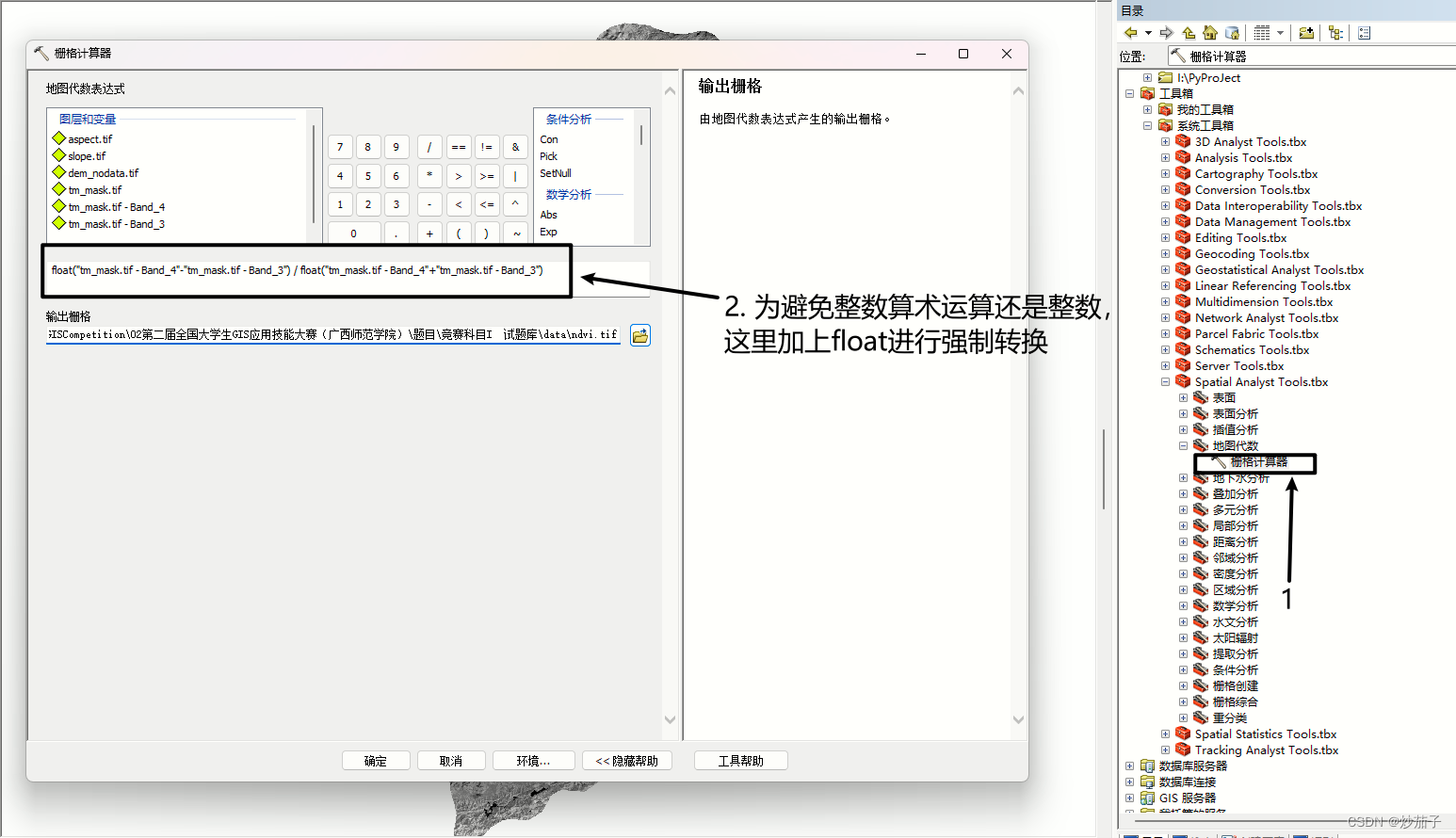Insert equals comparison == operator
This screenshot has height=838, width=1456.
click(x=459, y=147)
